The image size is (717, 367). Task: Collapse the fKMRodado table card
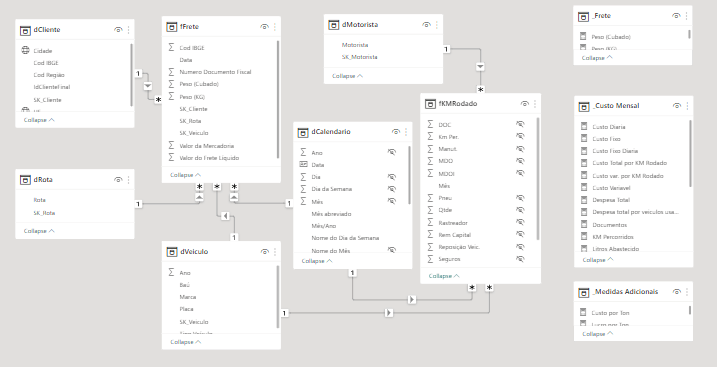coord(444,276)
